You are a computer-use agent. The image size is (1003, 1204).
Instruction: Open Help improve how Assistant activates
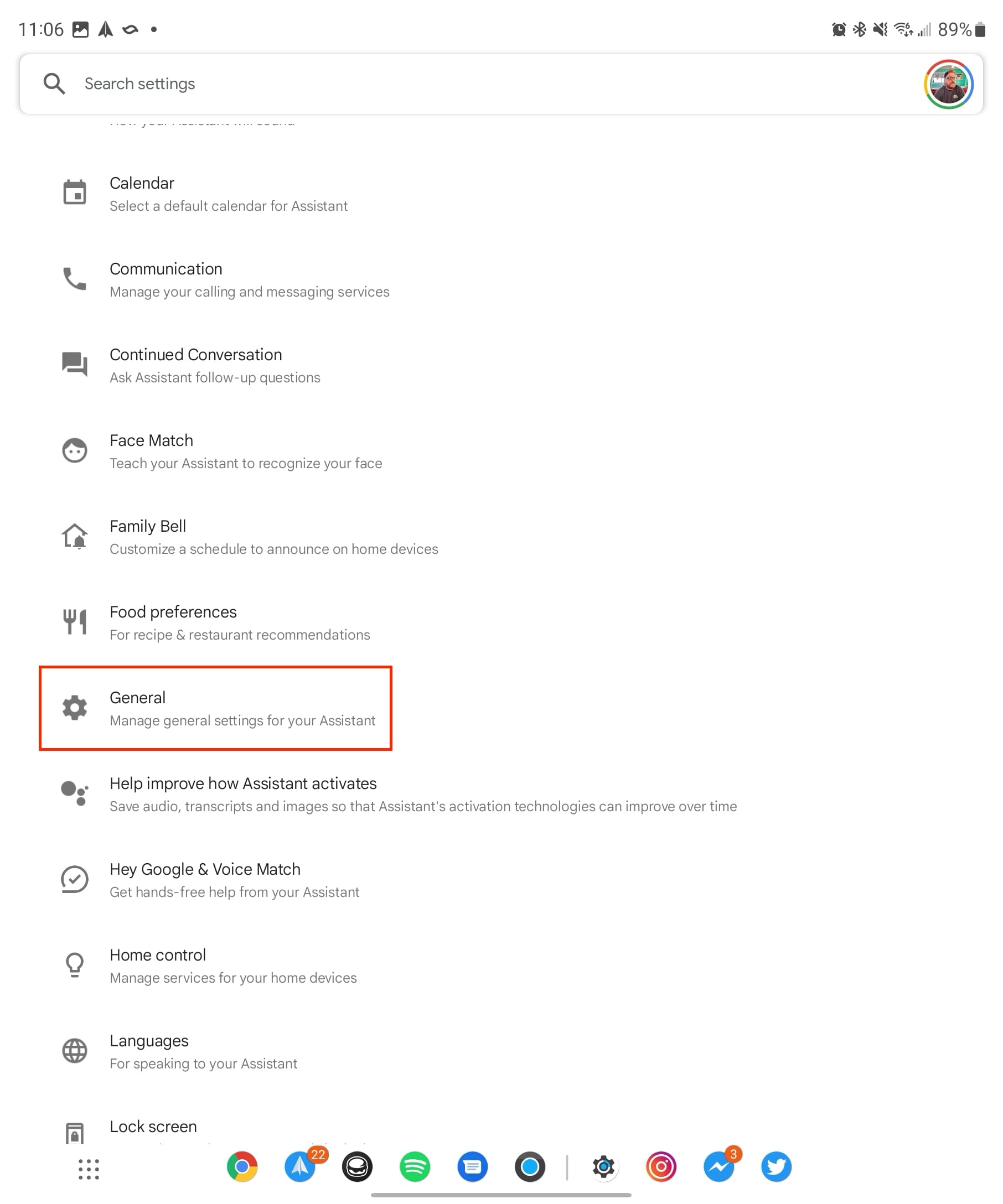pos(501,794)
